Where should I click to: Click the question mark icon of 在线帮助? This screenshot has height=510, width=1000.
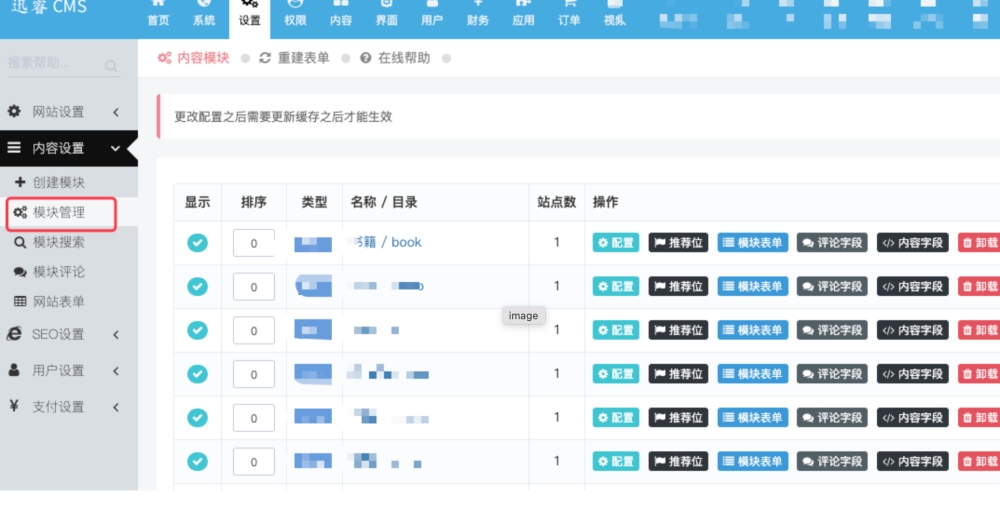click(365, 58)
